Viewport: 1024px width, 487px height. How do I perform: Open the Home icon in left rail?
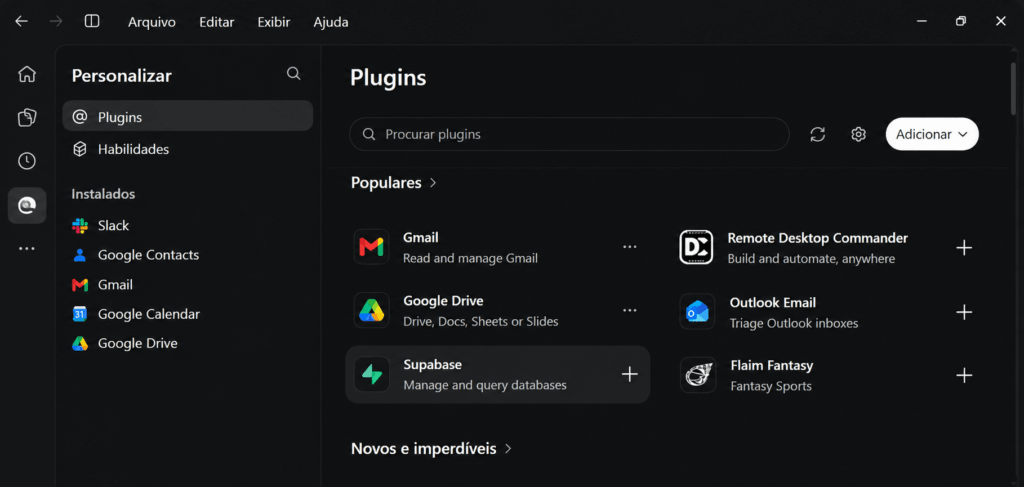[27, 74]
